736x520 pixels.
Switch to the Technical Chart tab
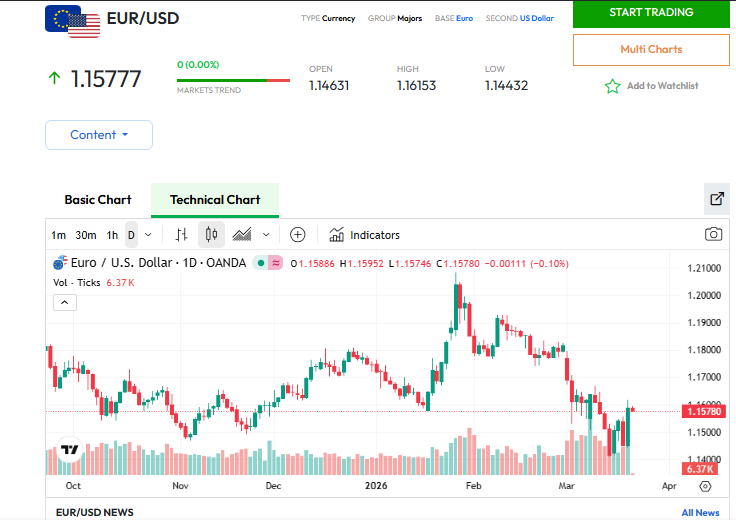[x=215, y=199]
